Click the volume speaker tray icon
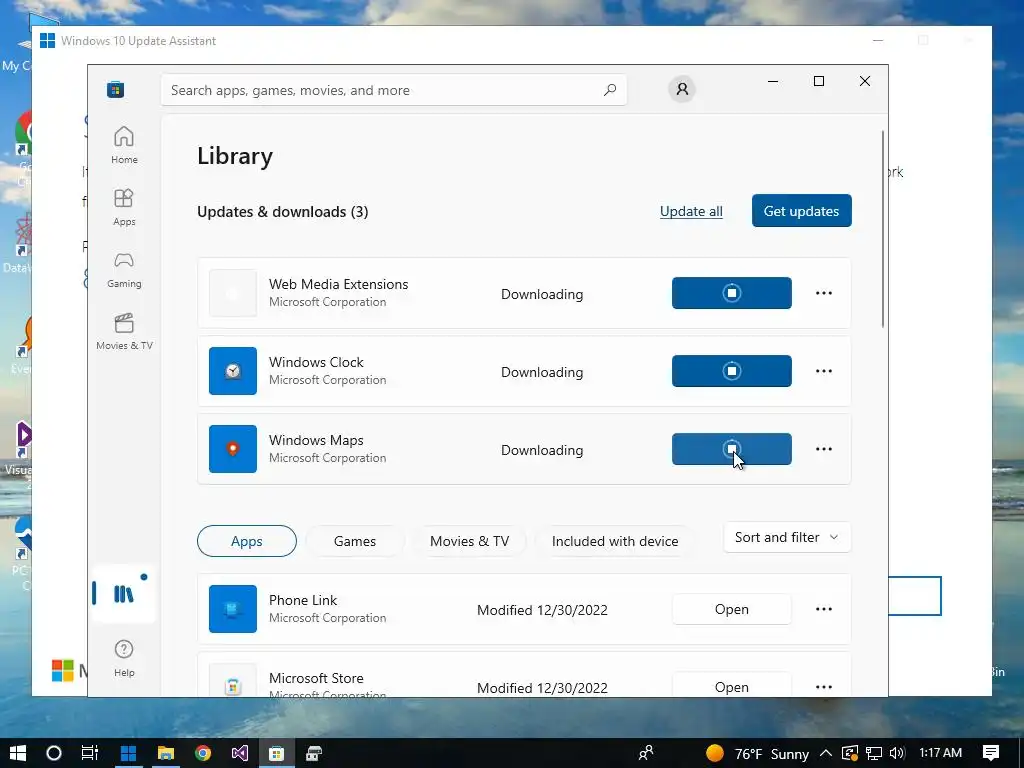The height and width of the screenshot is (768, 1024). tap(897, 753)
